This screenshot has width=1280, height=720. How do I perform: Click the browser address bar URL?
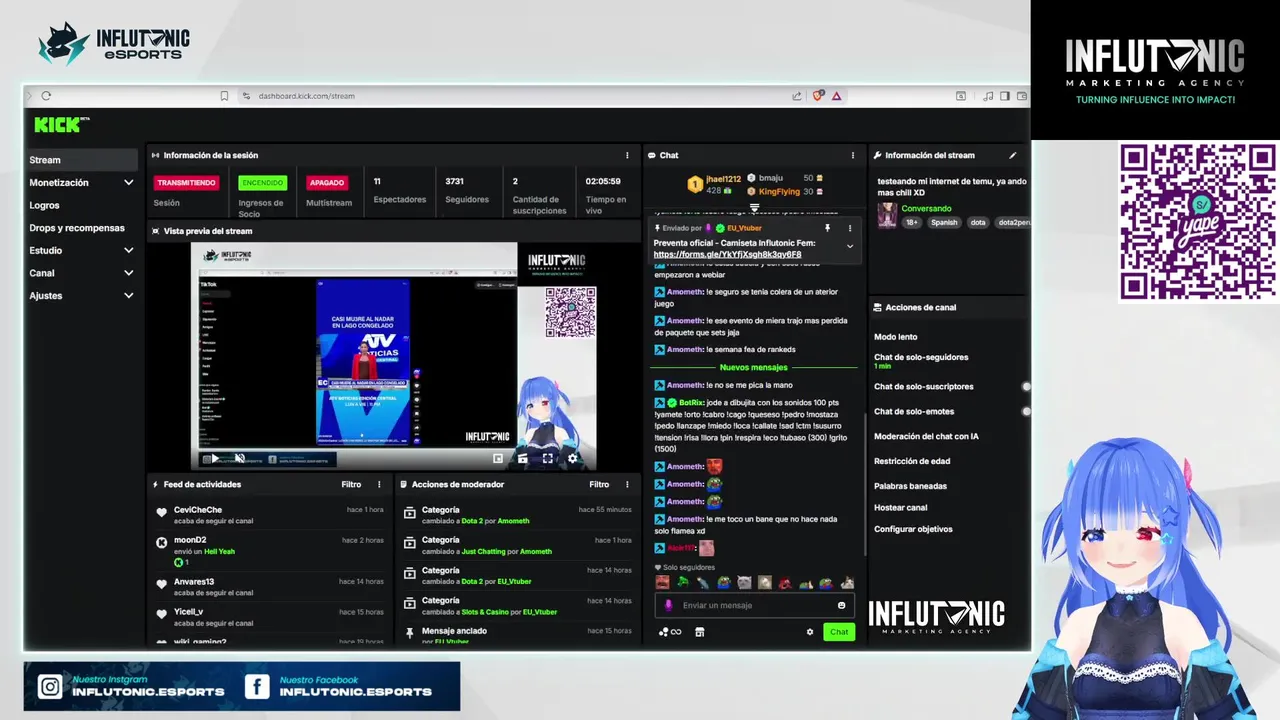(307, 96)
